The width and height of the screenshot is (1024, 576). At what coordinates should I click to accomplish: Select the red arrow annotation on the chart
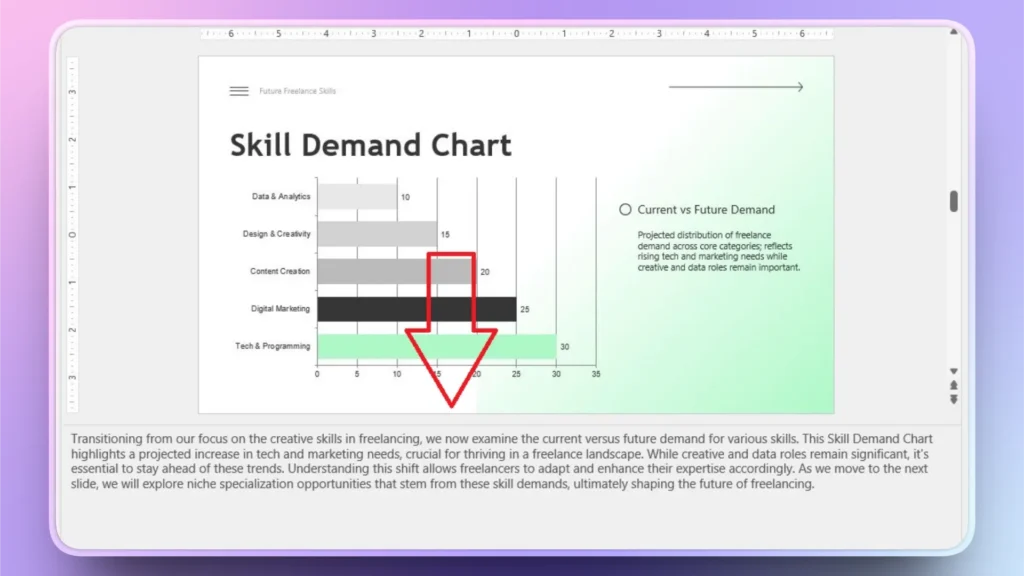[452, 330]
